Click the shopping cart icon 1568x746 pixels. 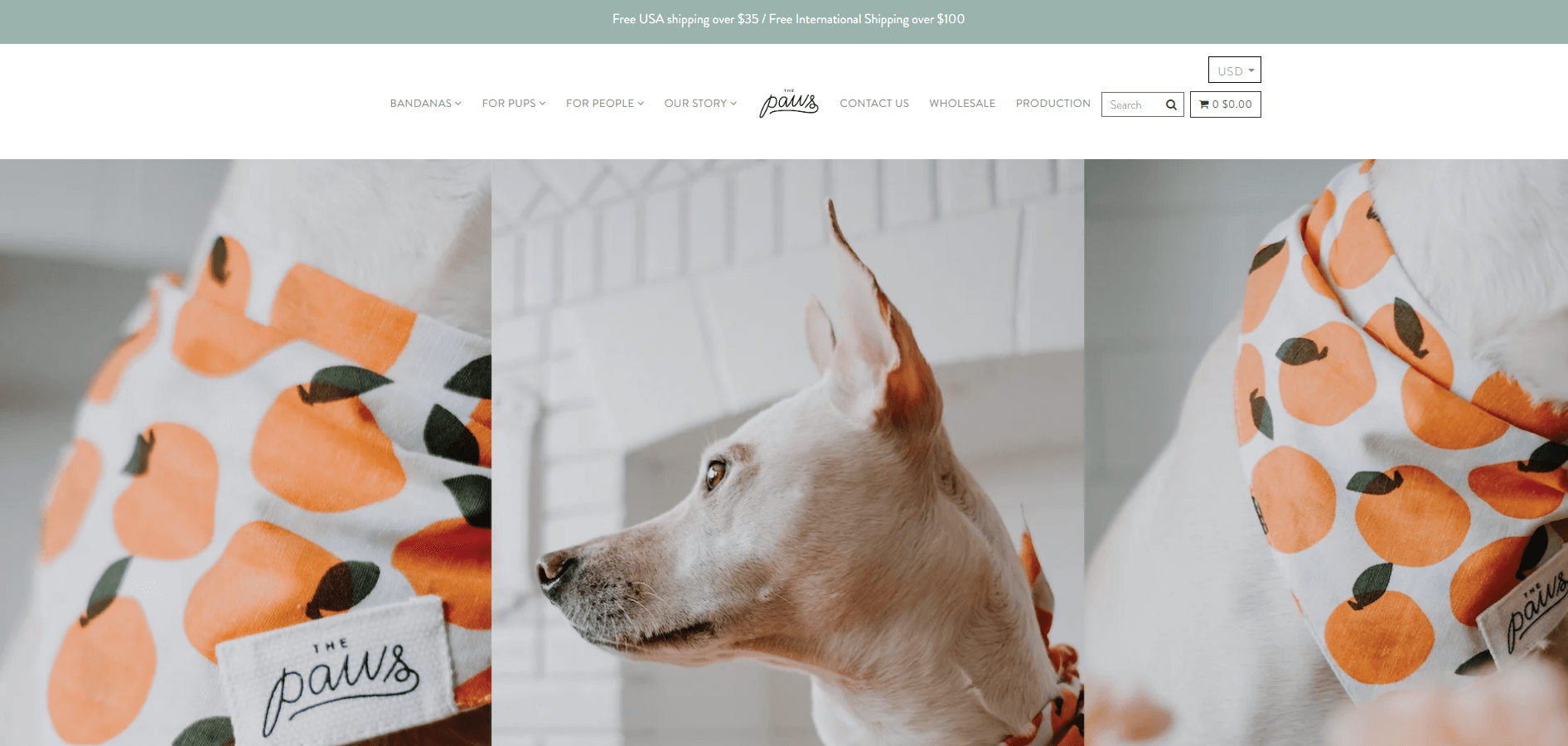(1204, 104)
